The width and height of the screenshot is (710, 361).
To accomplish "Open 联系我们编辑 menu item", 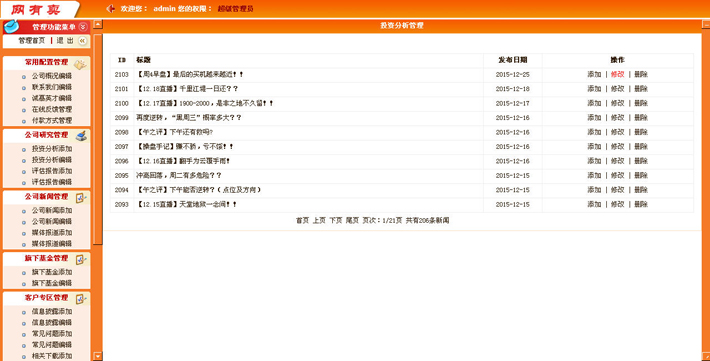I will click(52, 87).
